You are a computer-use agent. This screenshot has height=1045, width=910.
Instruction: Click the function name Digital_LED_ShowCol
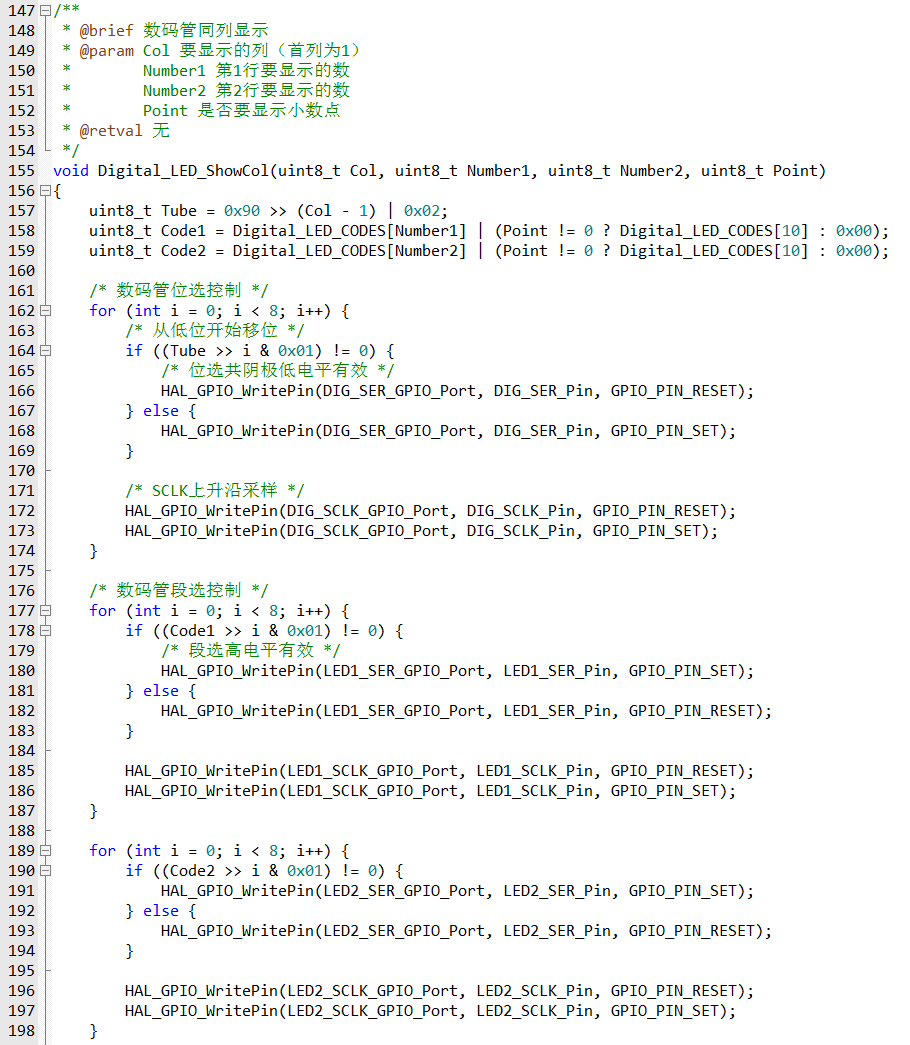[x=183, y=171]
